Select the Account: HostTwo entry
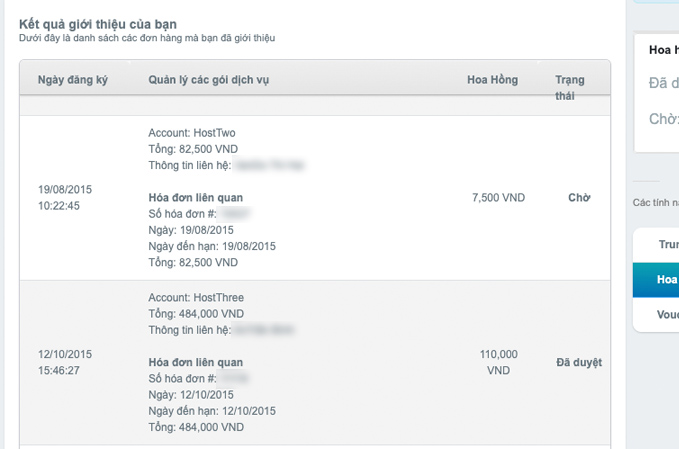 pos(192,133)
